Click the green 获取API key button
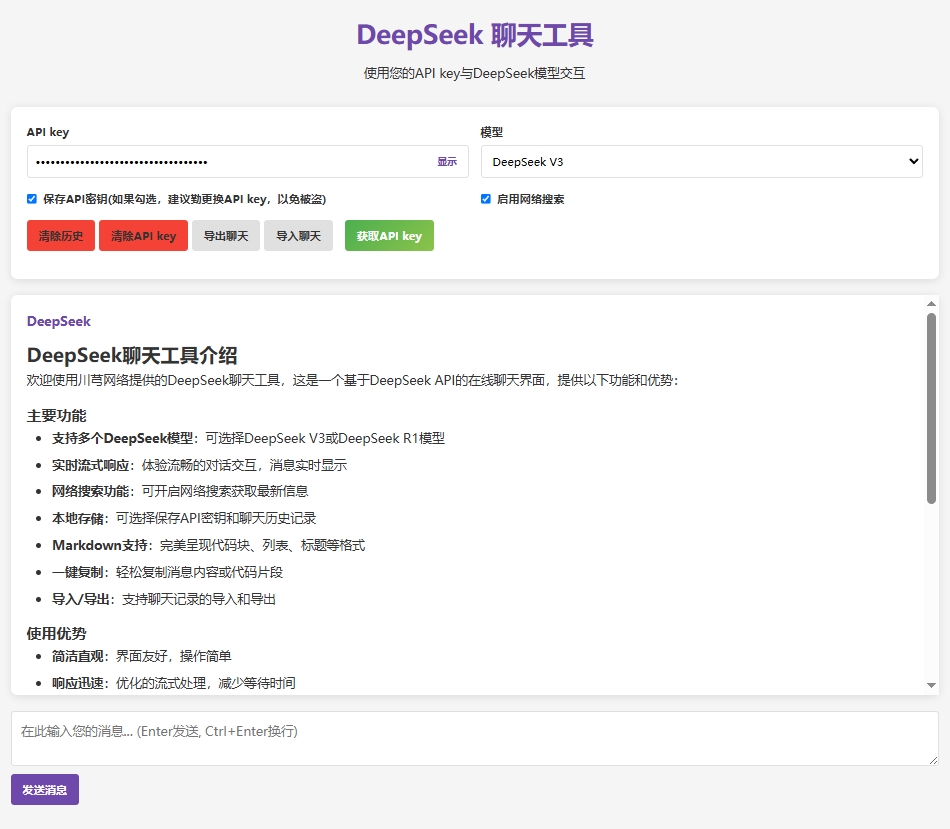 pos(390,236)
